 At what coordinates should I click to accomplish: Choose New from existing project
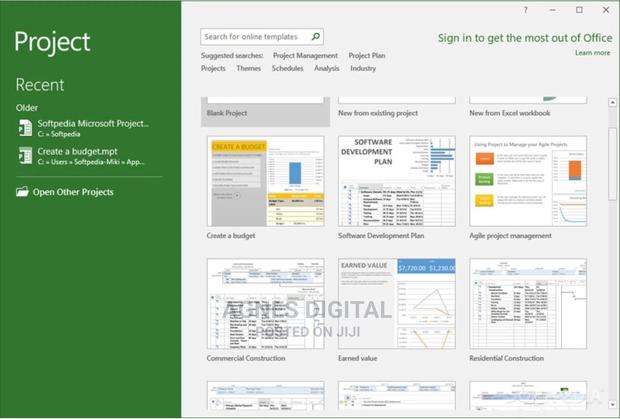click(397, 108)
